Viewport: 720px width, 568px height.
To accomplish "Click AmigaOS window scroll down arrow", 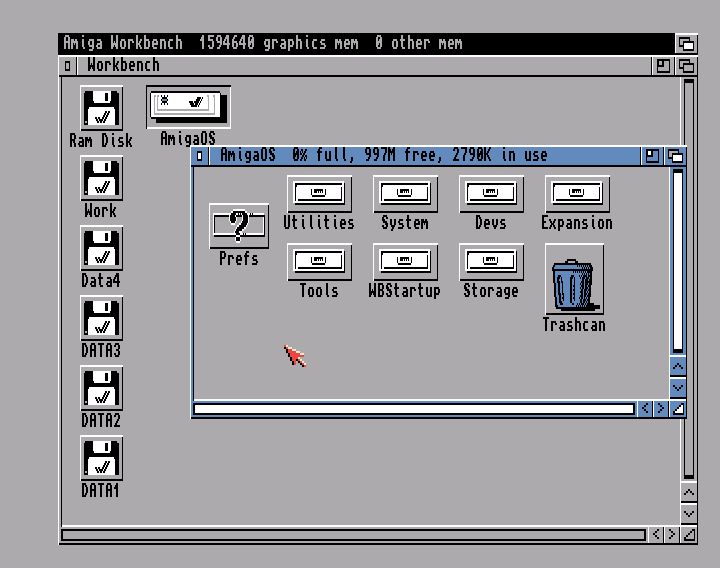I will point(678,387).
